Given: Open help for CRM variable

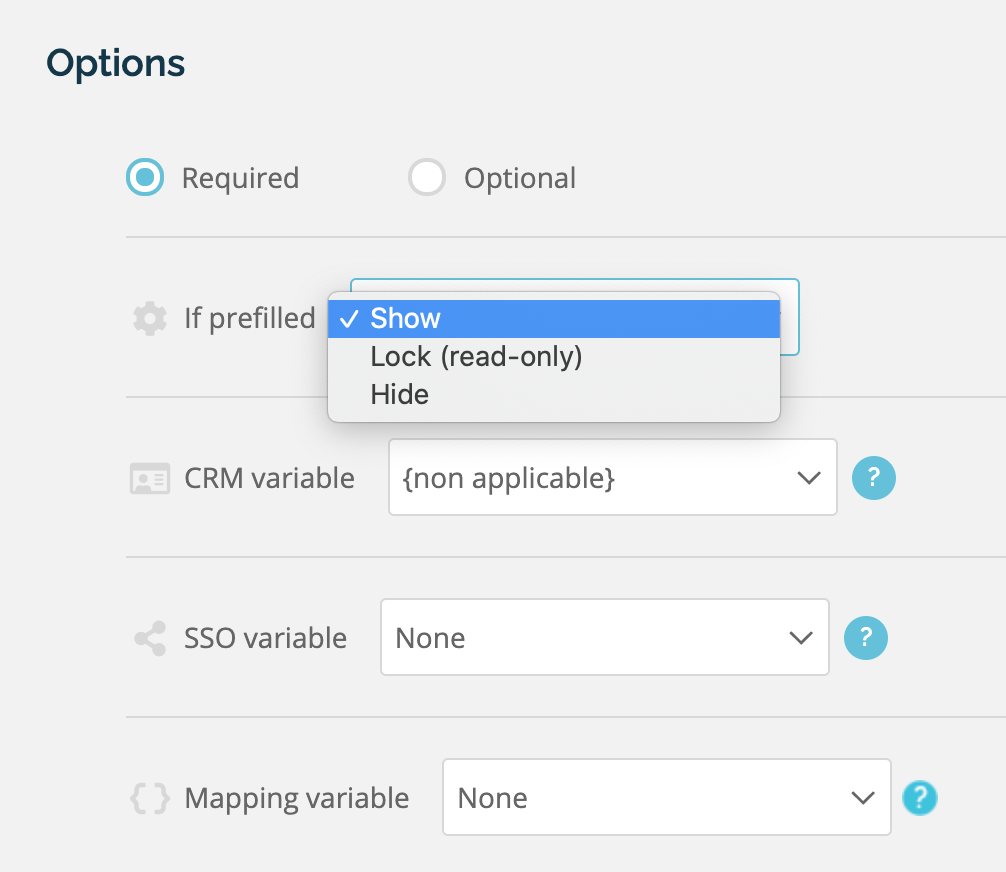Looking at the screenshot, I should click(x=873, y=478).
